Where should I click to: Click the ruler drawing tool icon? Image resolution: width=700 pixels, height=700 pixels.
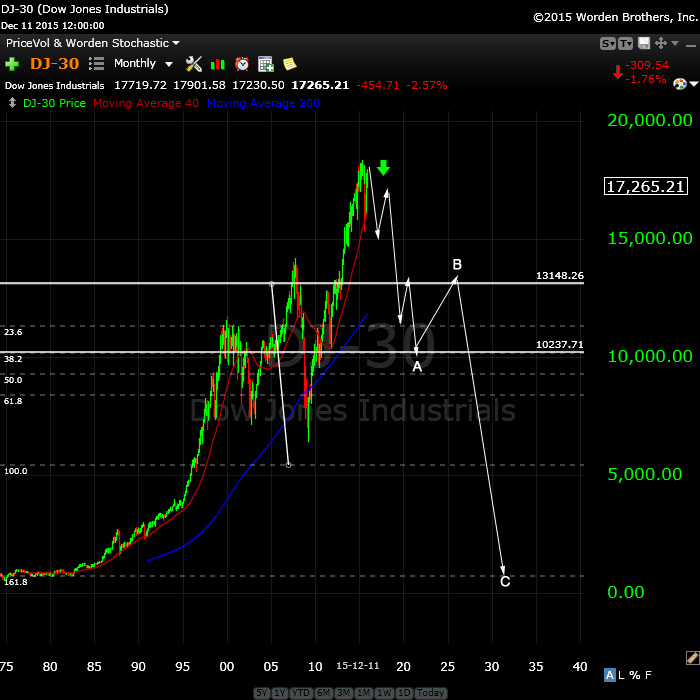(692, 658)
